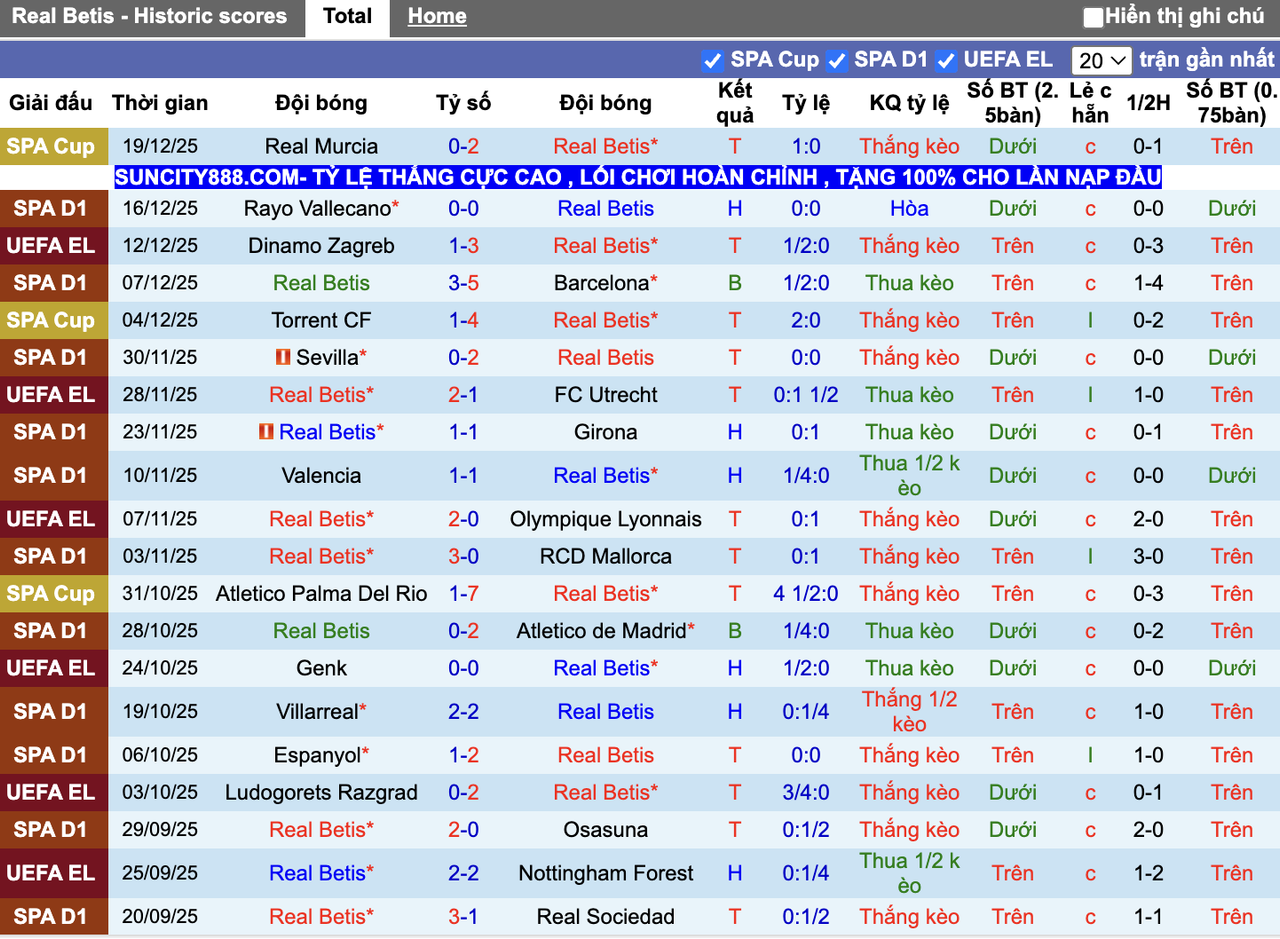Click the KQ tỷ lệ column header
1280x939 pixels.
click(x=909, y=103)
